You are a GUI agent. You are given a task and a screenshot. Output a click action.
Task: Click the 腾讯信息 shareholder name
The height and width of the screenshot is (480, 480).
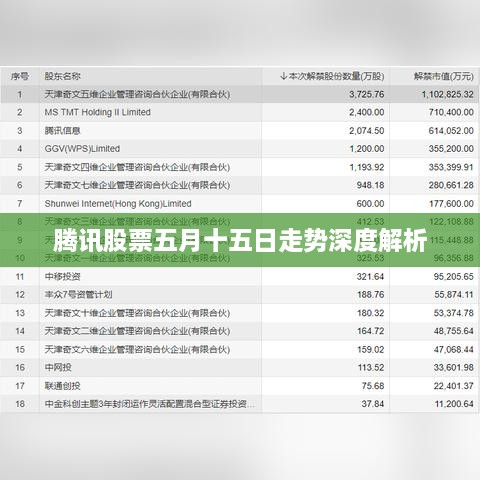coord(62,131)
